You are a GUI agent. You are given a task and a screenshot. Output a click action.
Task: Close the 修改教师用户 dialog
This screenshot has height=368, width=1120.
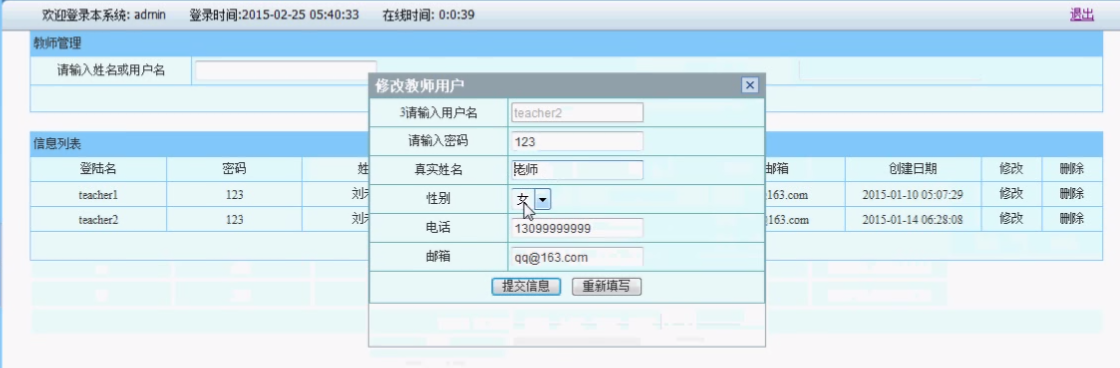[749, 86]
